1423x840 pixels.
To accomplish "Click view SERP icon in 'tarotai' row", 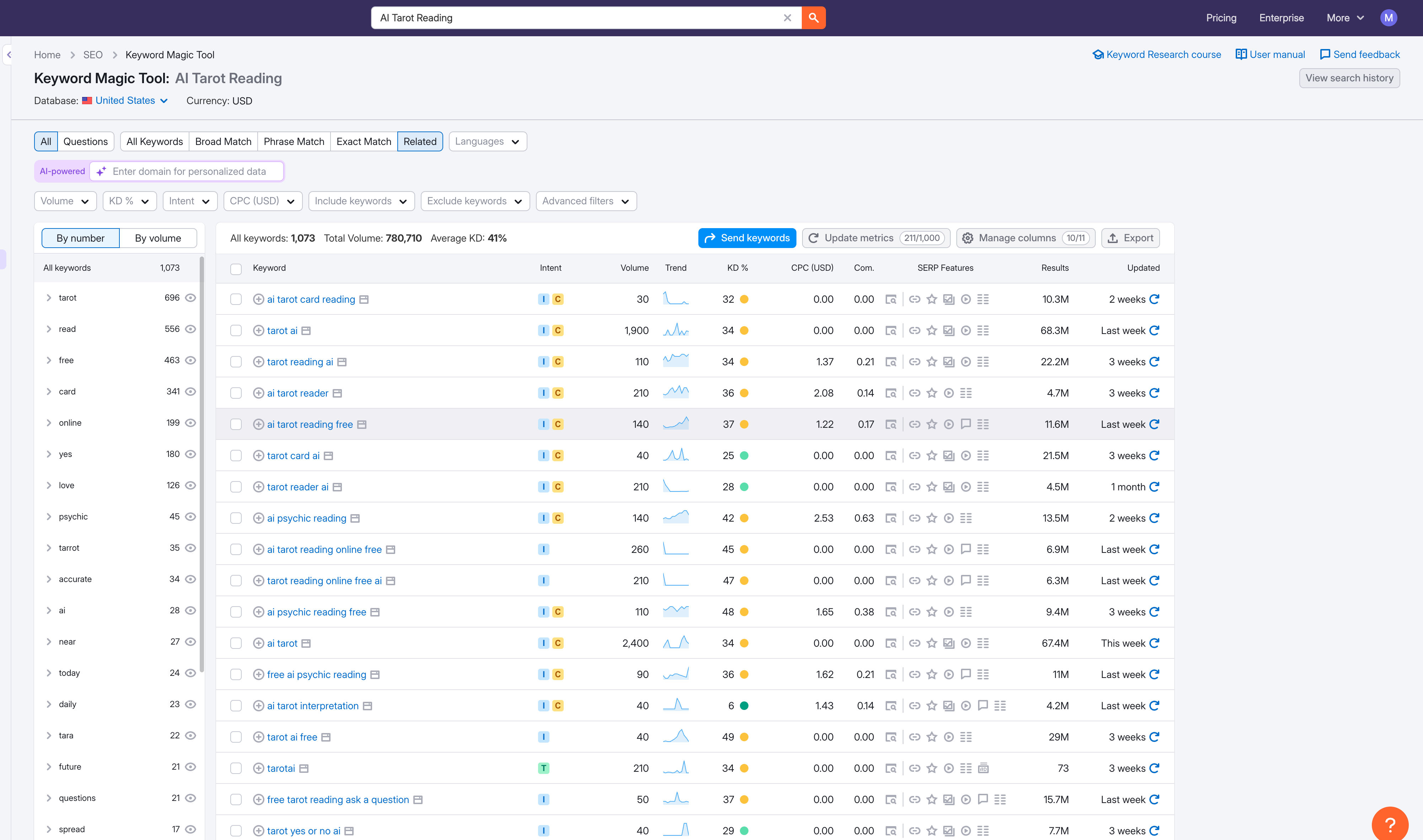I will point(890,768).
